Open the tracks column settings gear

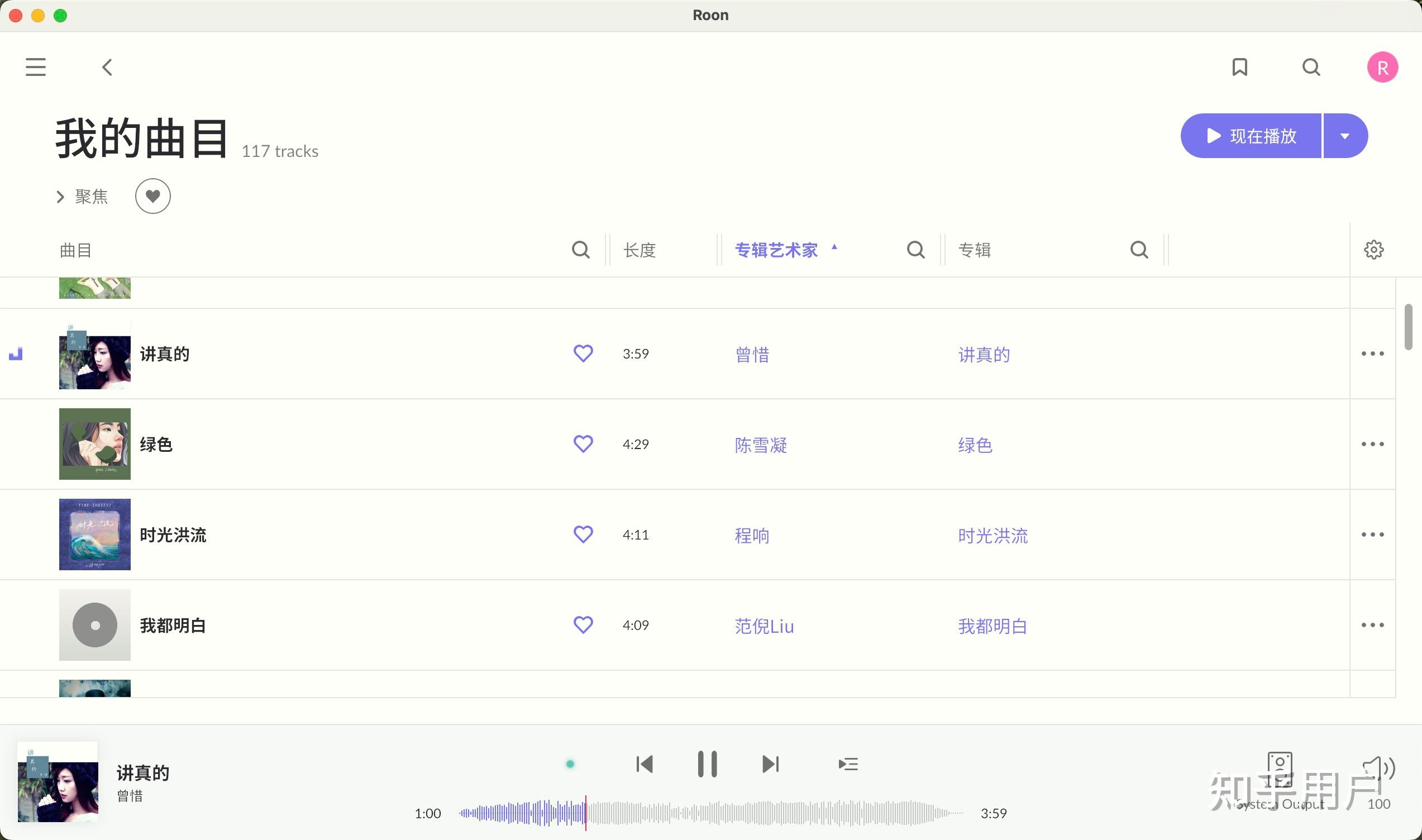click(1374, 249)
